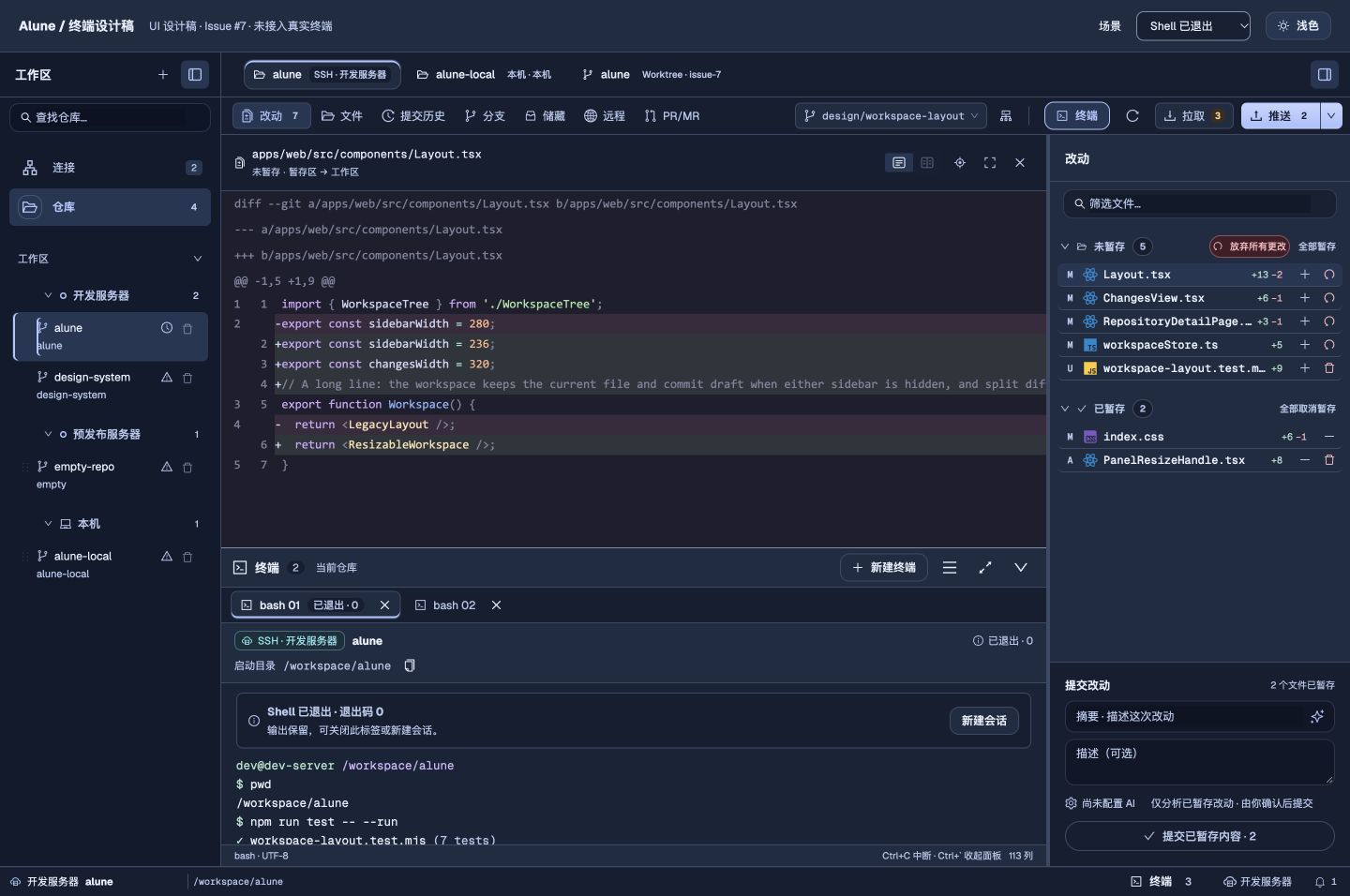This screenshot has height=896, width=1350.
Task: Show warning for empty-repo repository
Action: coord(167,467)
